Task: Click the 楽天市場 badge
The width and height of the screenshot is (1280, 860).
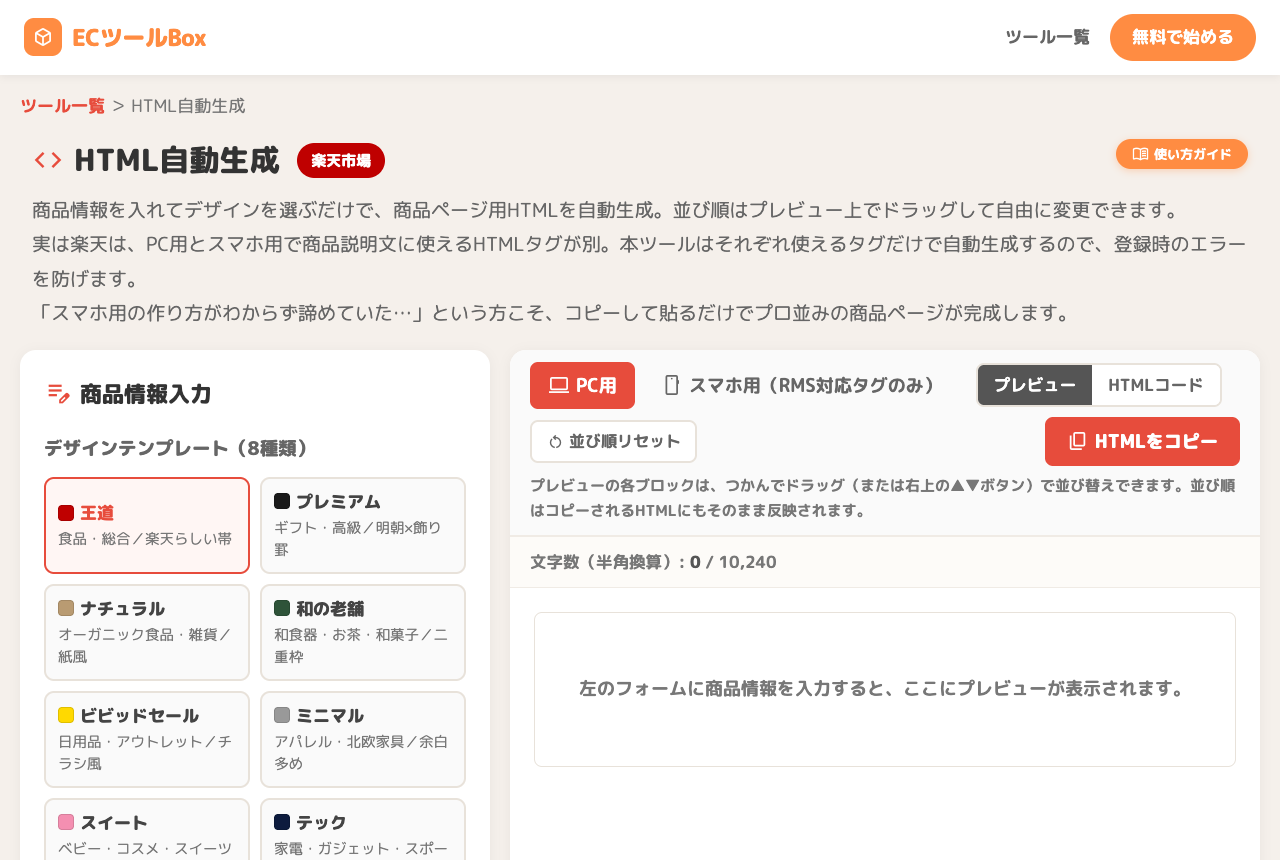Action: [x=341, y=160]
